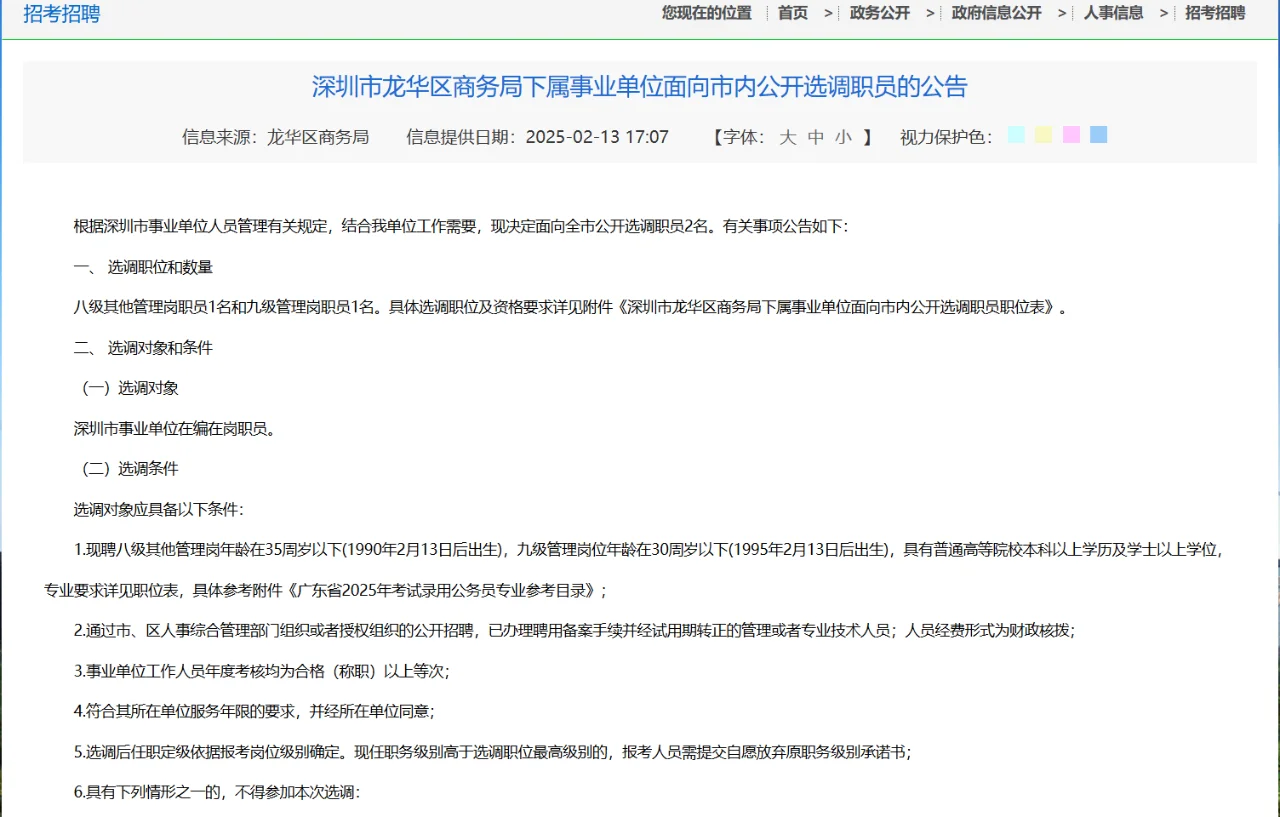Open the 政府信息公开 breadcrumb entry
Screen dimensions: 1280x817
coord(995,13)
